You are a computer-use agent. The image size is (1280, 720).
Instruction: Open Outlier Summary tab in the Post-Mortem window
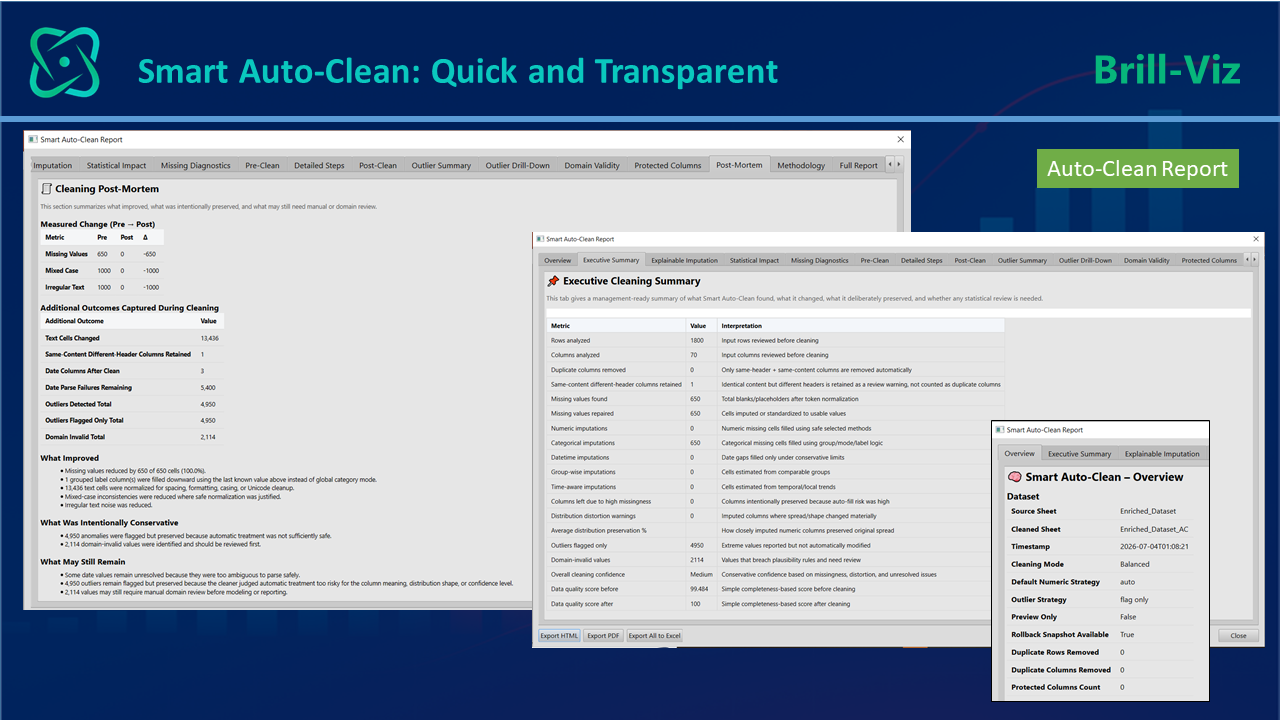(x=441, y=165)
